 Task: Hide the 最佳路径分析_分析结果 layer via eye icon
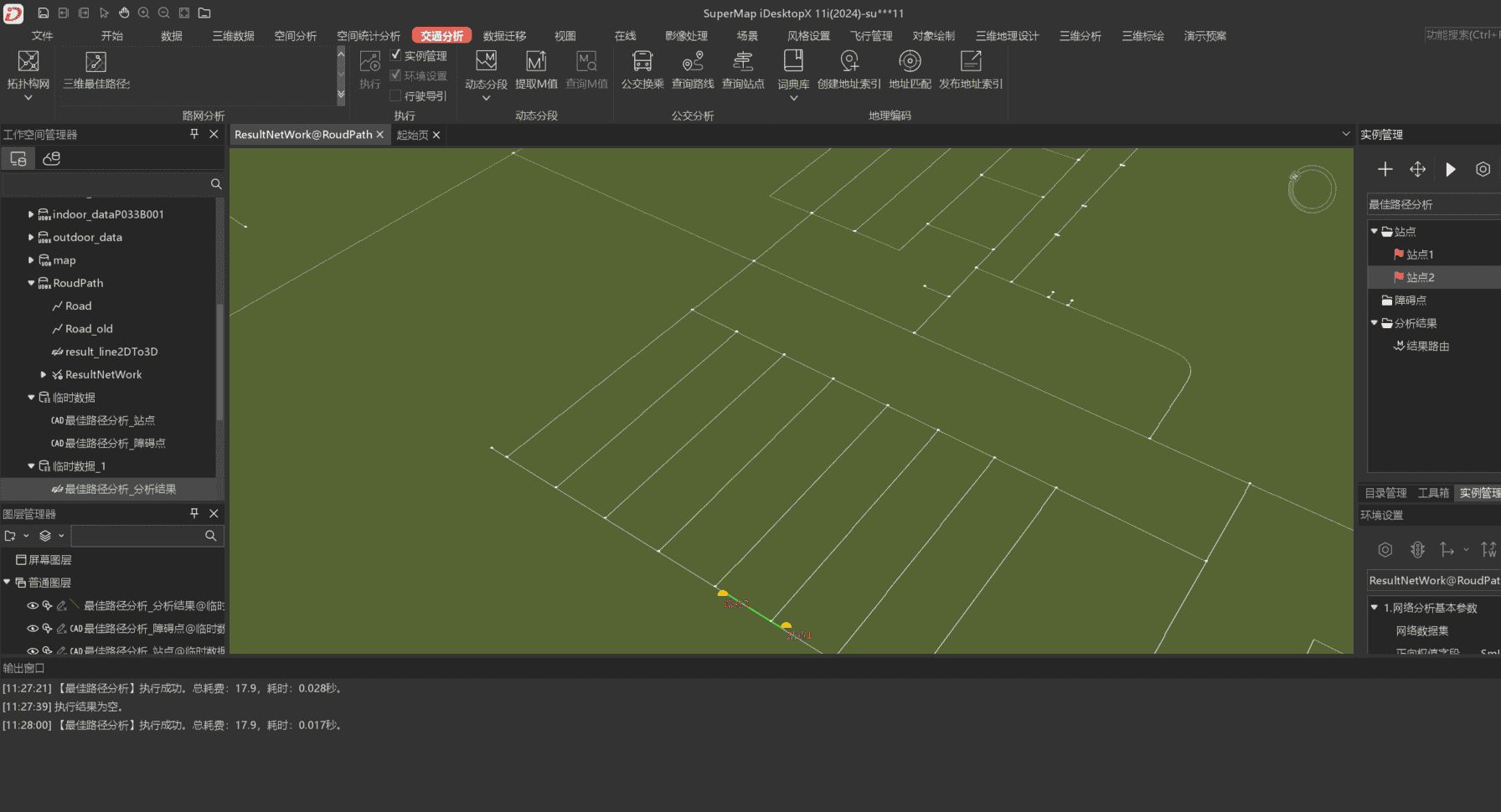pyautogui.click(x=33, y=605)
